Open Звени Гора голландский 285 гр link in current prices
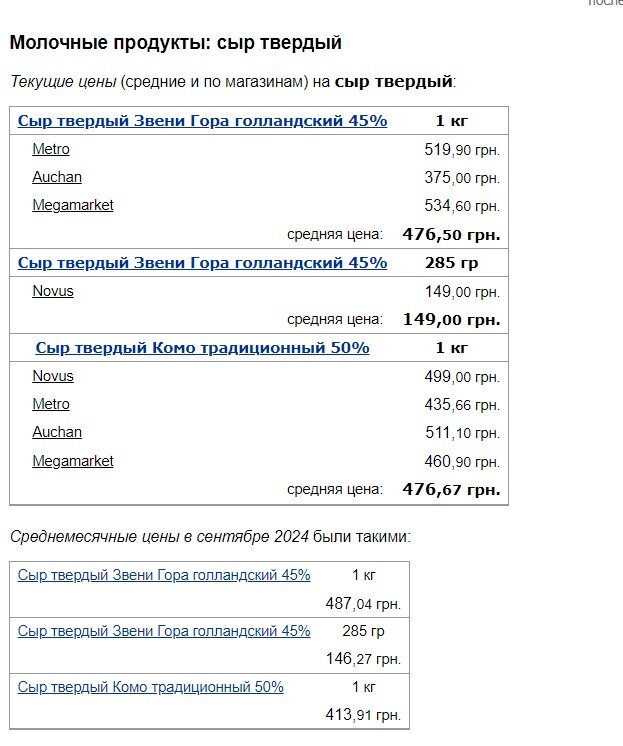The height and width of the screenshot is (746, 623). click(202, 263)
